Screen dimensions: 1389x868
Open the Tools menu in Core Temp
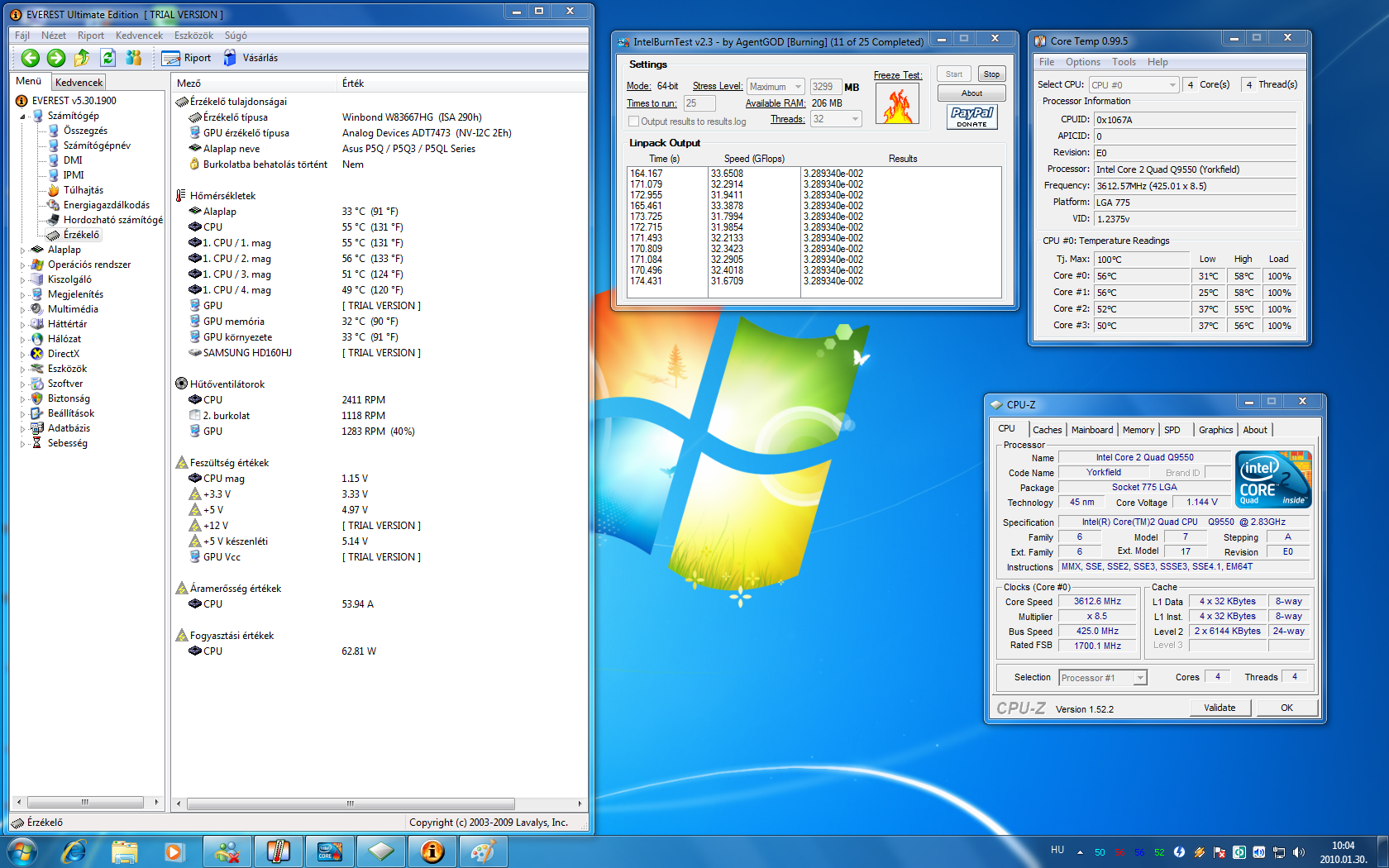pyautogui.click(x=1124, y=62)
